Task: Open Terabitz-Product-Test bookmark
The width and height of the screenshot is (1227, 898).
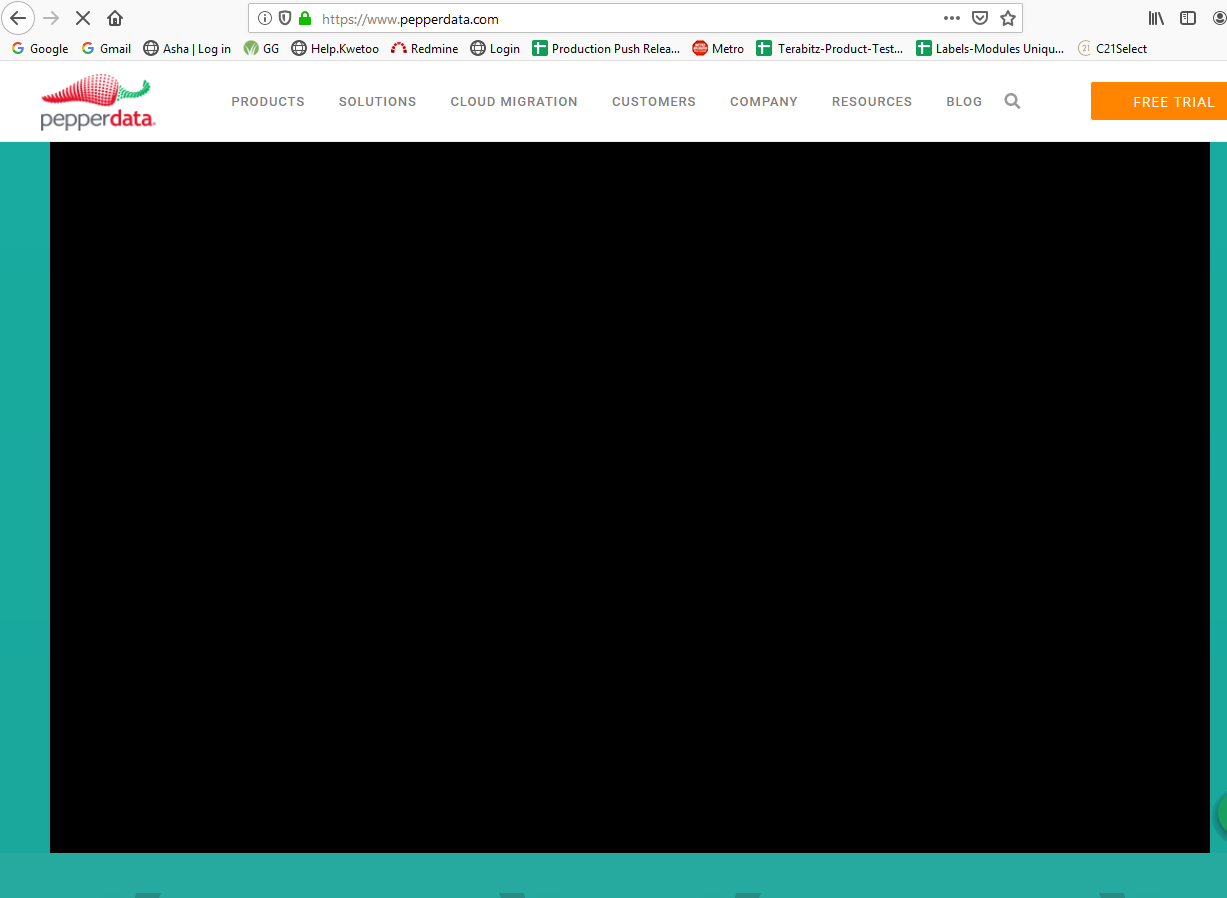Action: click(830, 48)
